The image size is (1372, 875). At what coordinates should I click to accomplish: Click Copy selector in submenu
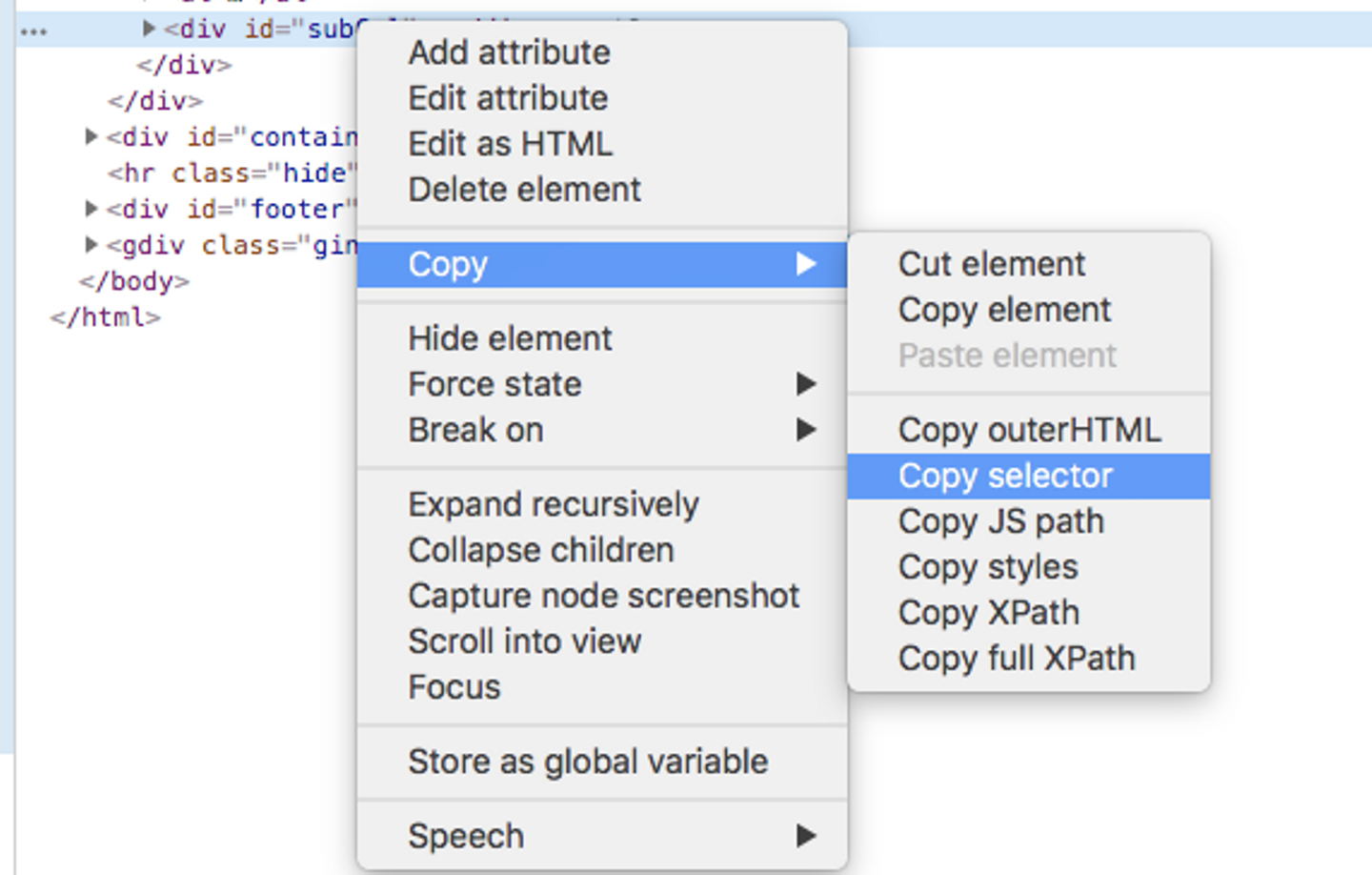[x=1005, y=476]
